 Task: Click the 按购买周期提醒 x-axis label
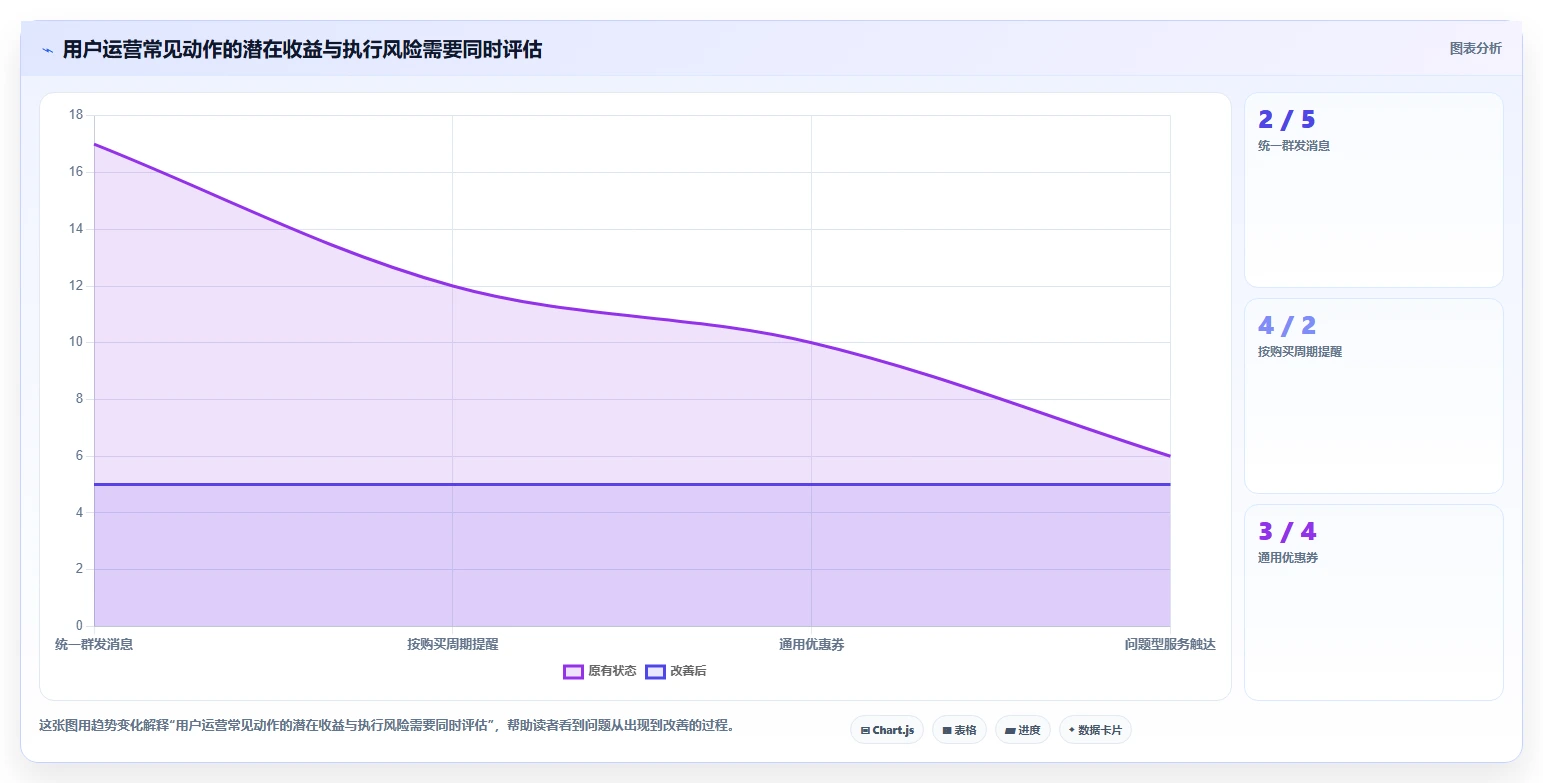[x=452, y=644]
